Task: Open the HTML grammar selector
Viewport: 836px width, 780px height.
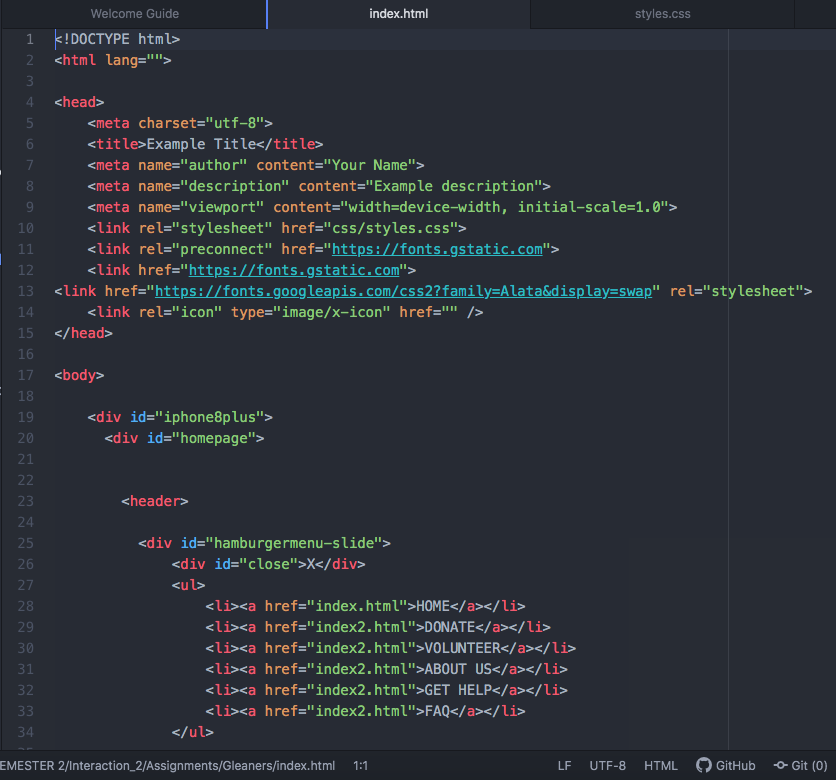Action: point(660,765)
